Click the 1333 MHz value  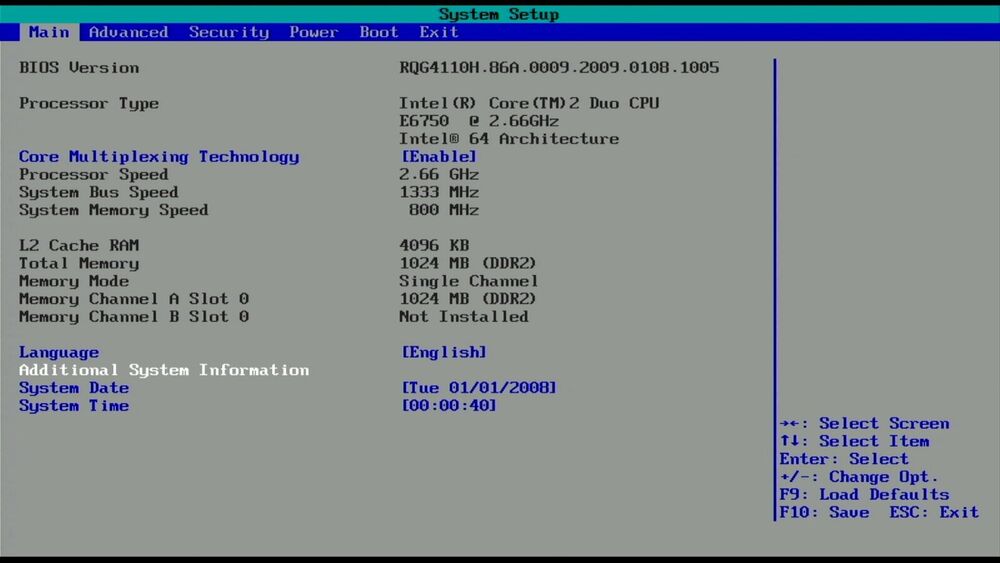(439, 193)
